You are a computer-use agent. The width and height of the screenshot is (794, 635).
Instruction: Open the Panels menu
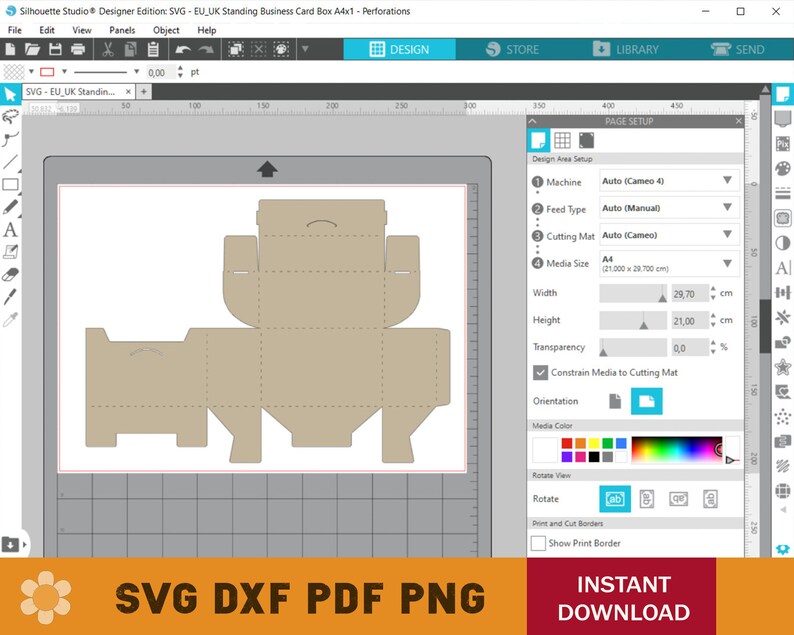point(122,30)
